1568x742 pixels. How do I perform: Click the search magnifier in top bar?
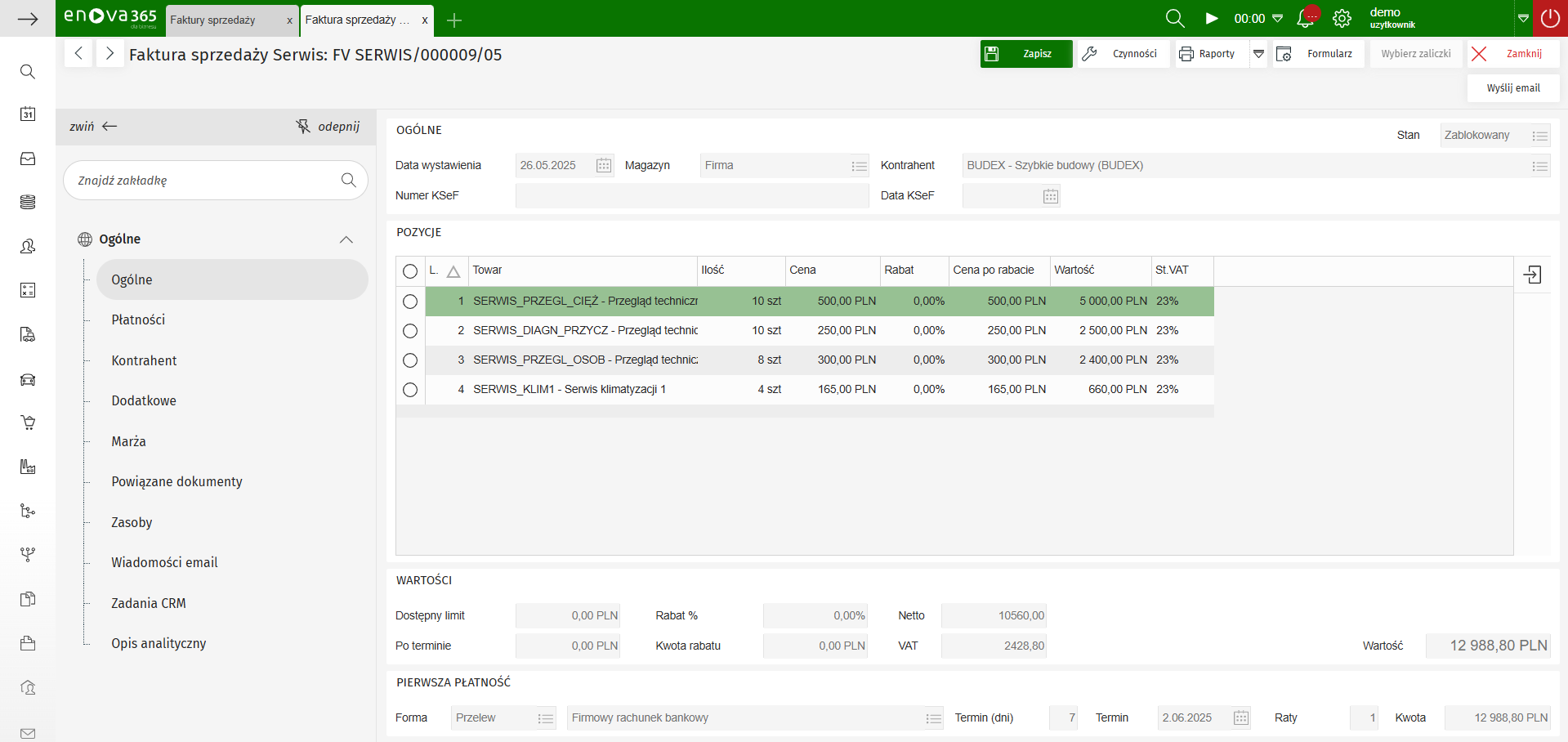1174,18
